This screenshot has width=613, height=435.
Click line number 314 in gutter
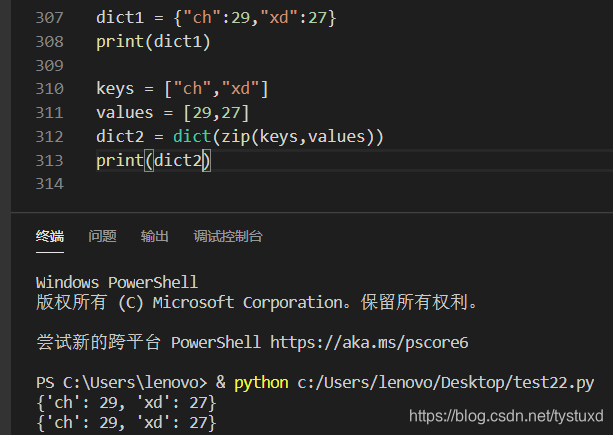coord(49,184)
